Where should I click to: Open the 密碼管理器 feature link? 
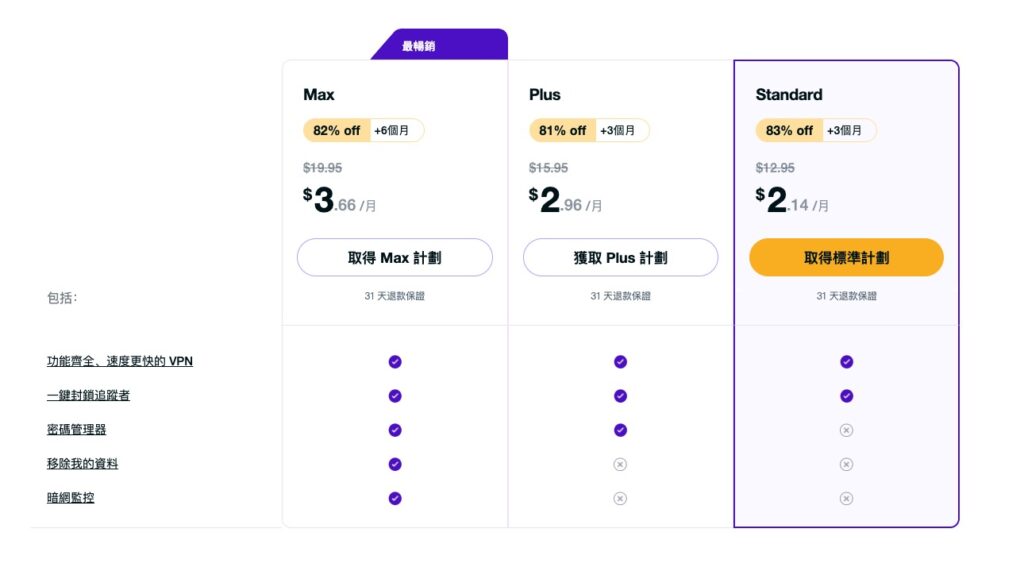(x=76, y=429)
